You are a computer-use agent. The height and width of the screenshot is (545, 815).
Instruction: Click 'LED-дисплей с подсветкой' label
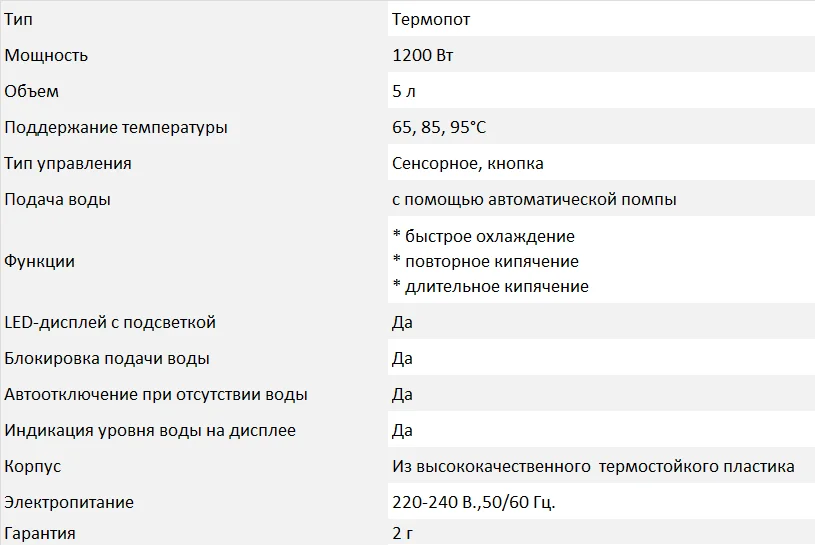[110, 323]
